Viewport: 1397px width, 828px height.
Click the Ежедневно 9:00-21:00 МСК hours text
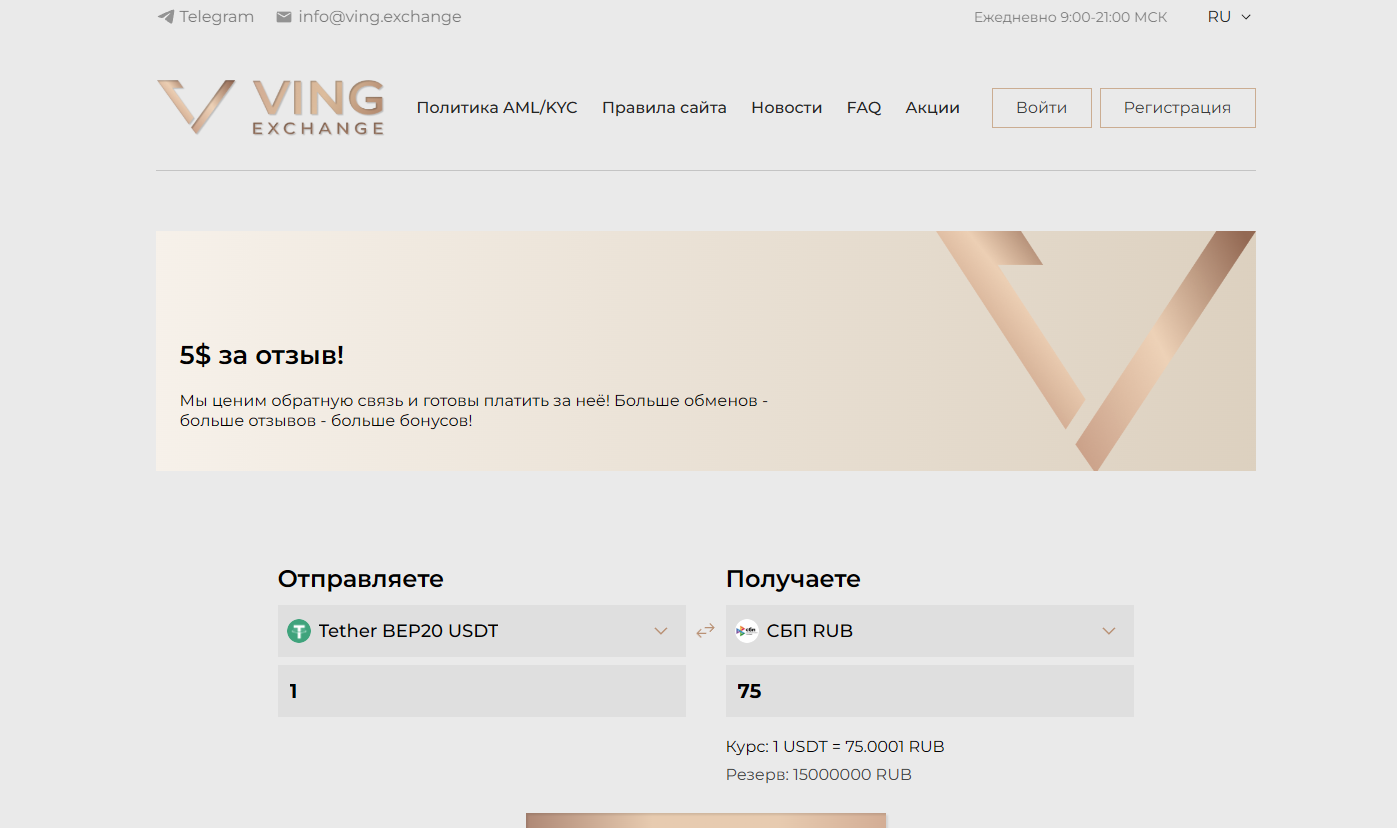(x=1071, y=17)
